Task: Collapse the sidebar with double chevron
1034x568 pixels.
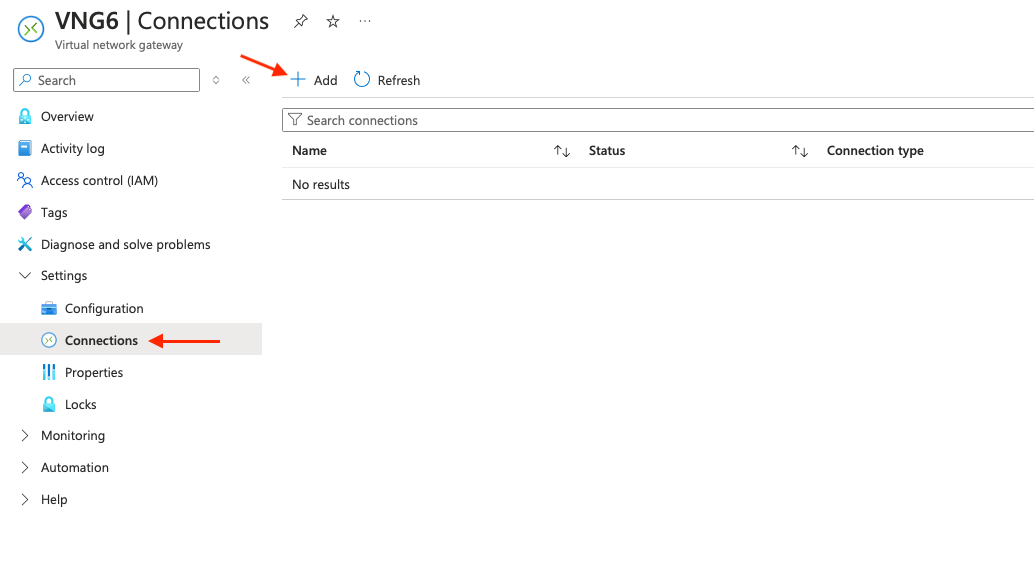Action: point(246,80)
